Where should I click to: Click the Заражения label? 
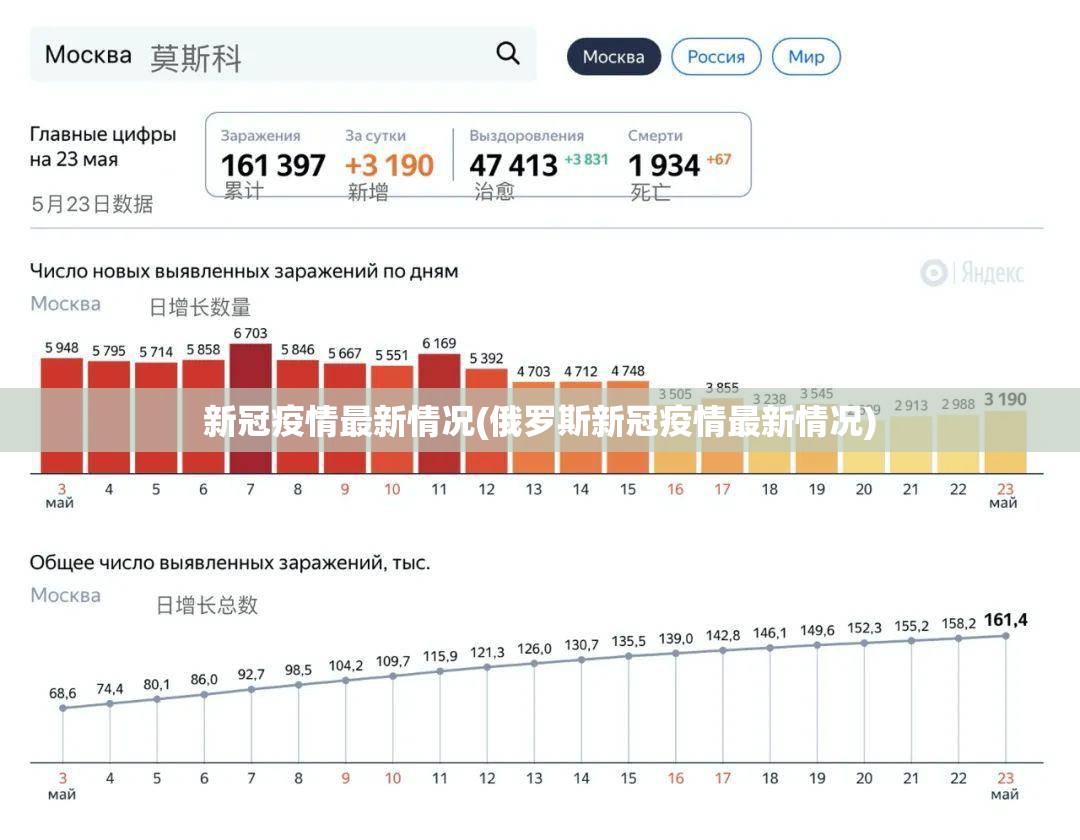click(x=260, y=136)
